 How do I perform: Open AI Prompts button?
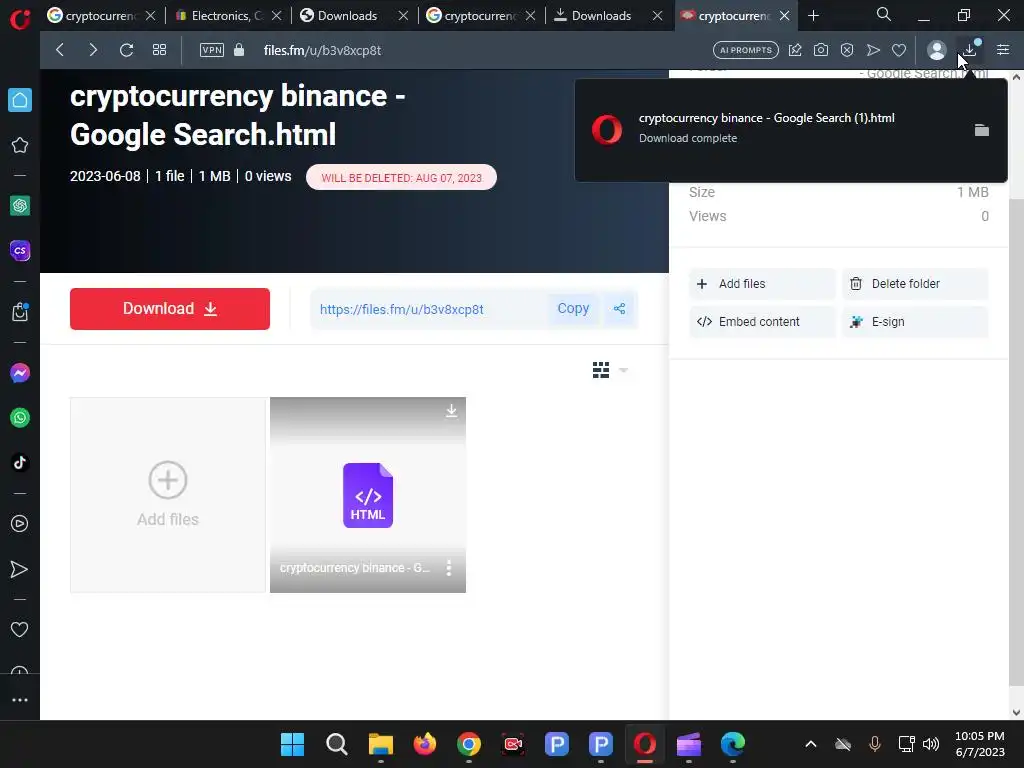coord(746,50)
